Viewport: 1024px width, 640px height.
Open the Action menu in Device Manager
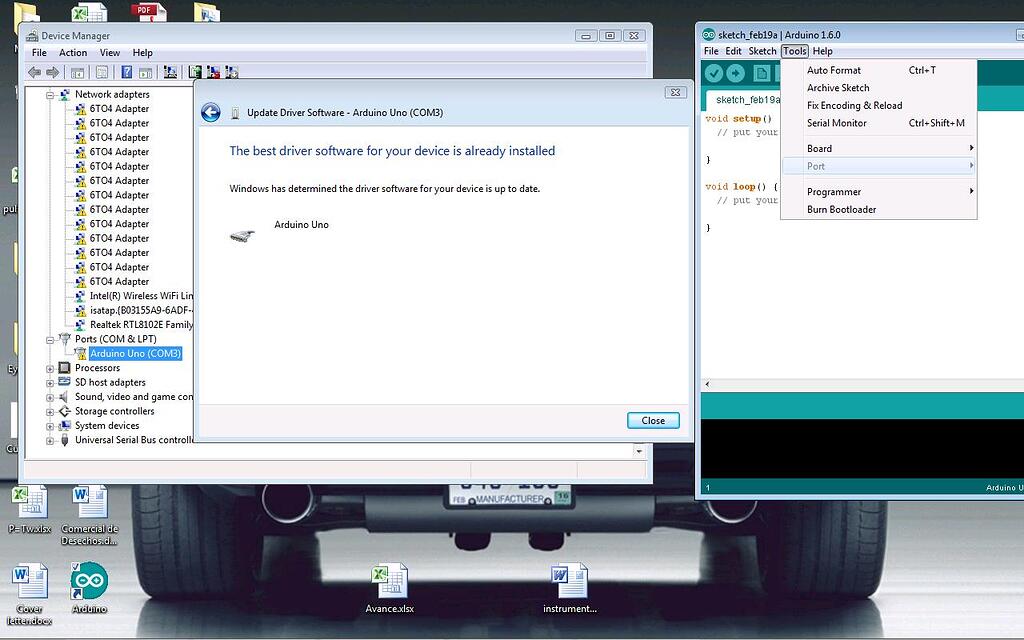(x=73, y=53)
